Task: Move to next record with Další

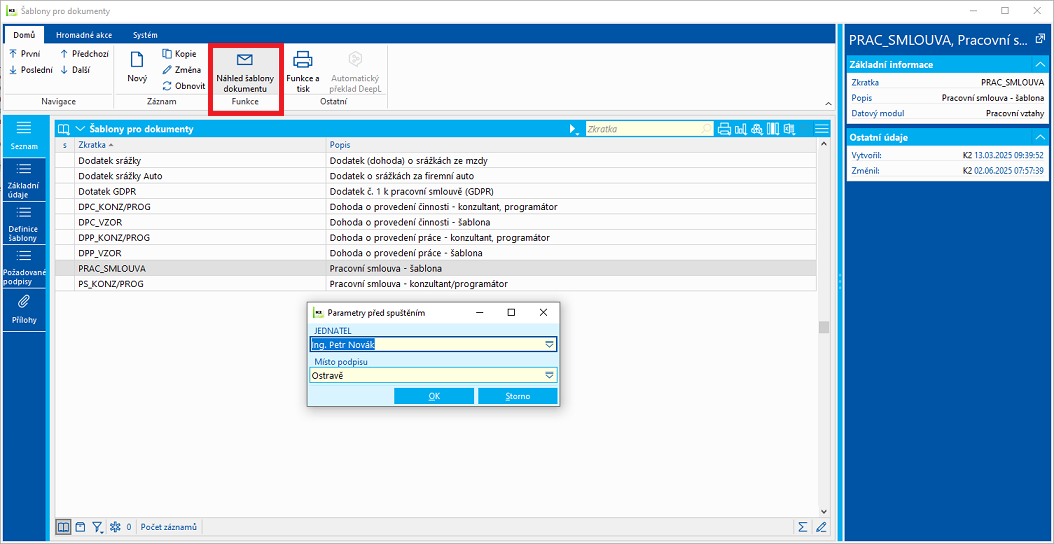Action: click(75, 69)
